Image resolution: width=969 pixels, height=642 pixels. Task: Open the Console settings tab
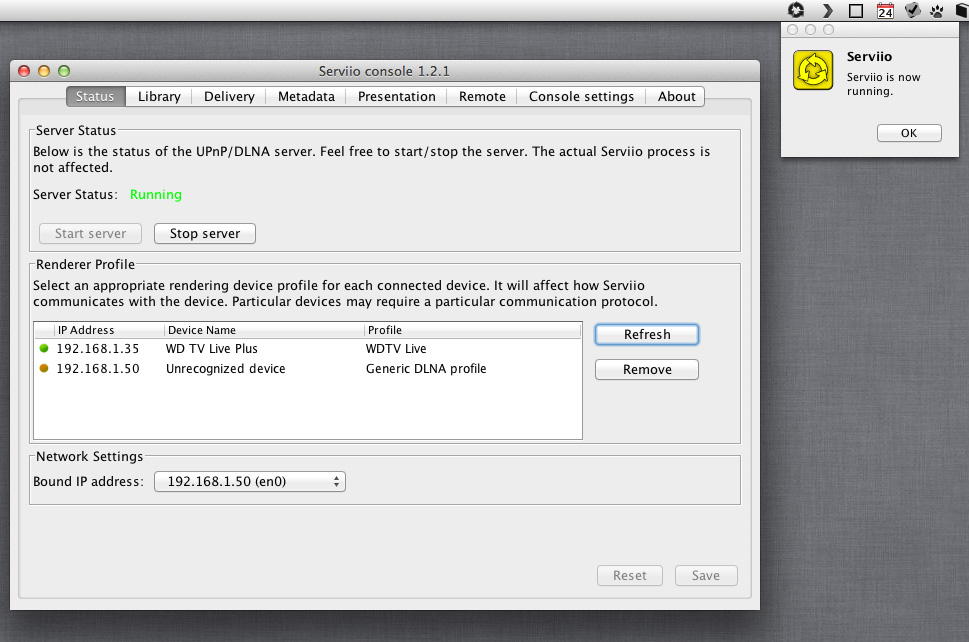(x=581, y=96)
